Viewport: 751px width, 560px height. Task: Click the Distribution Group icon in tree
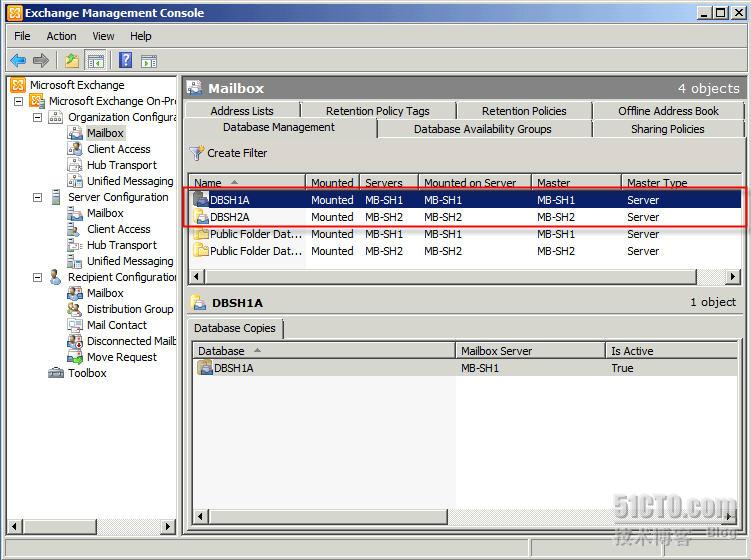tap(75, 309)
